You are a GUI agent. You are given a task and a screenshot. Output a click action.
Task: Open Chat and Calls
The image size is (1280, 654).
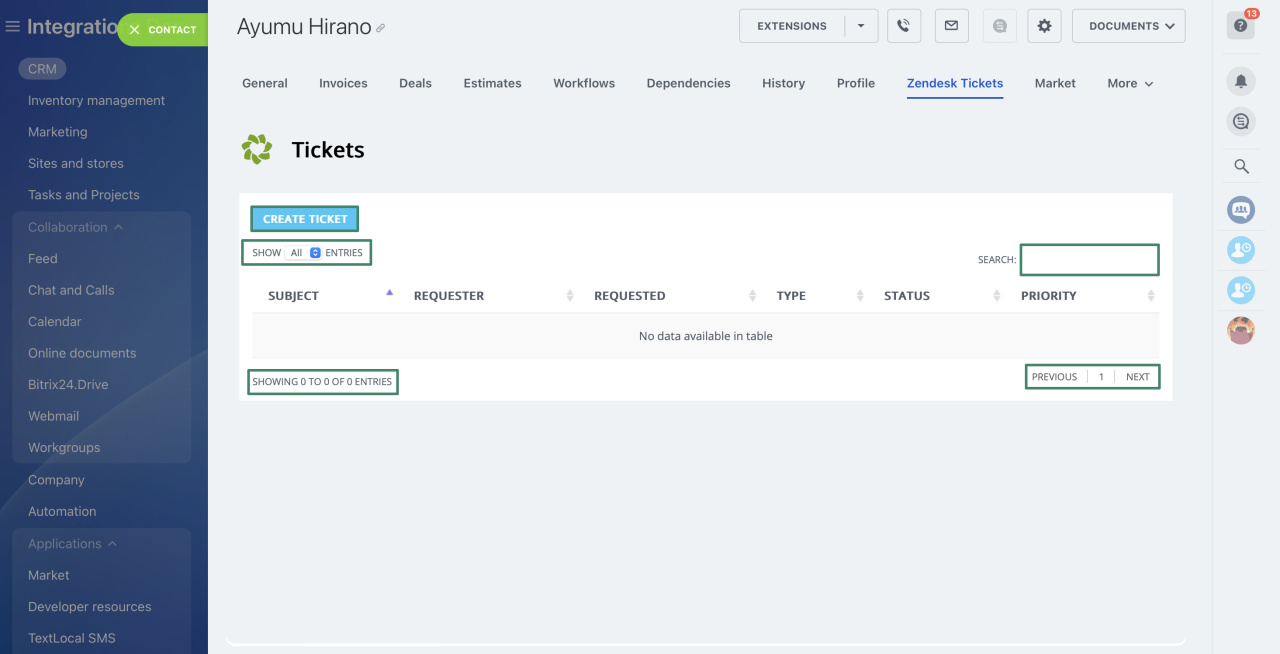71,290
